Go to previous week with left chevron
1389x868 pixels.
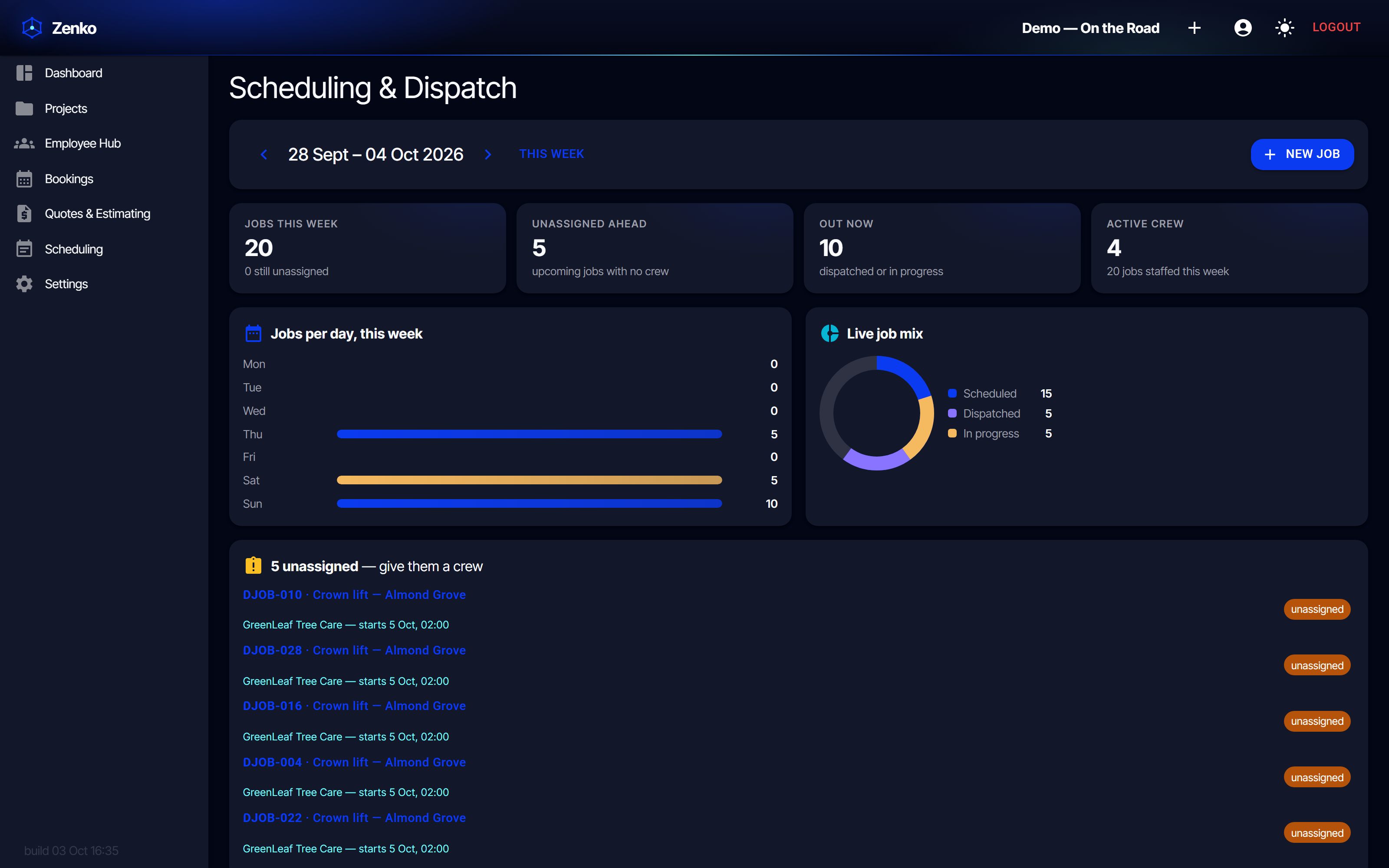264,155
